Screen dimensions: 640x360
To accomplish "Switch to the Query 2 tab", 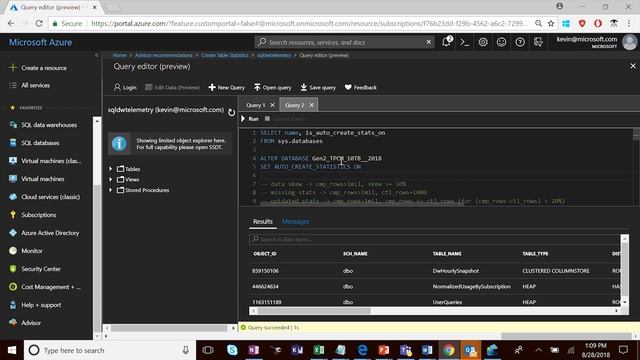I will (x=295, y=105).
